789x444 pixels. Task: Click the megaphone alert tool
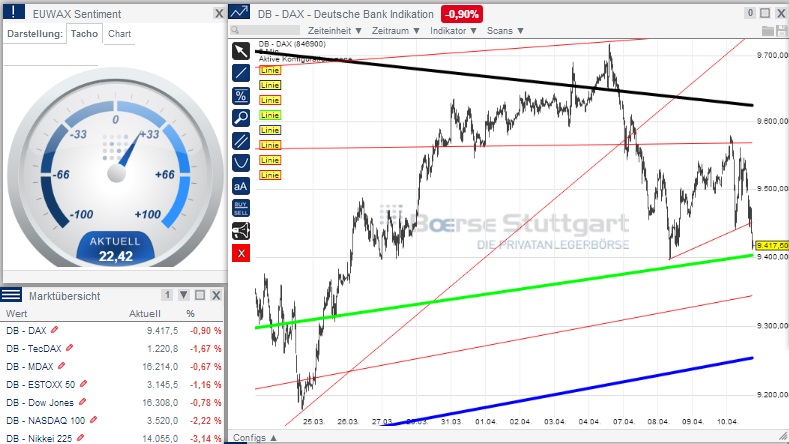coord(241,231)
